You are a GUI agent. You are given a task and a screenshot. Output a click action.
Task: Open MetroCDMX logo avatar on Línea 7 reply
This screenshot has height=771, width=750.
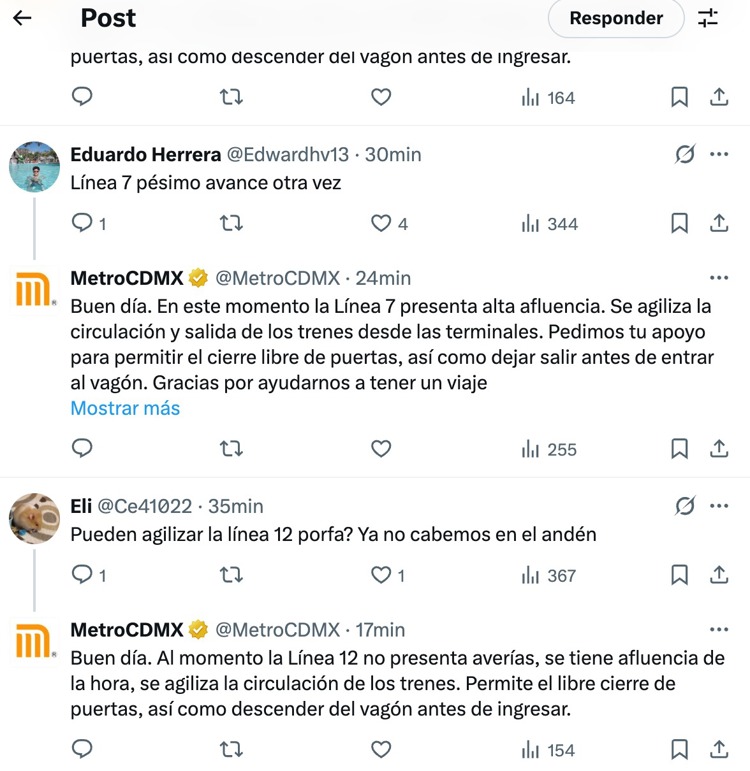coord(34,292)
